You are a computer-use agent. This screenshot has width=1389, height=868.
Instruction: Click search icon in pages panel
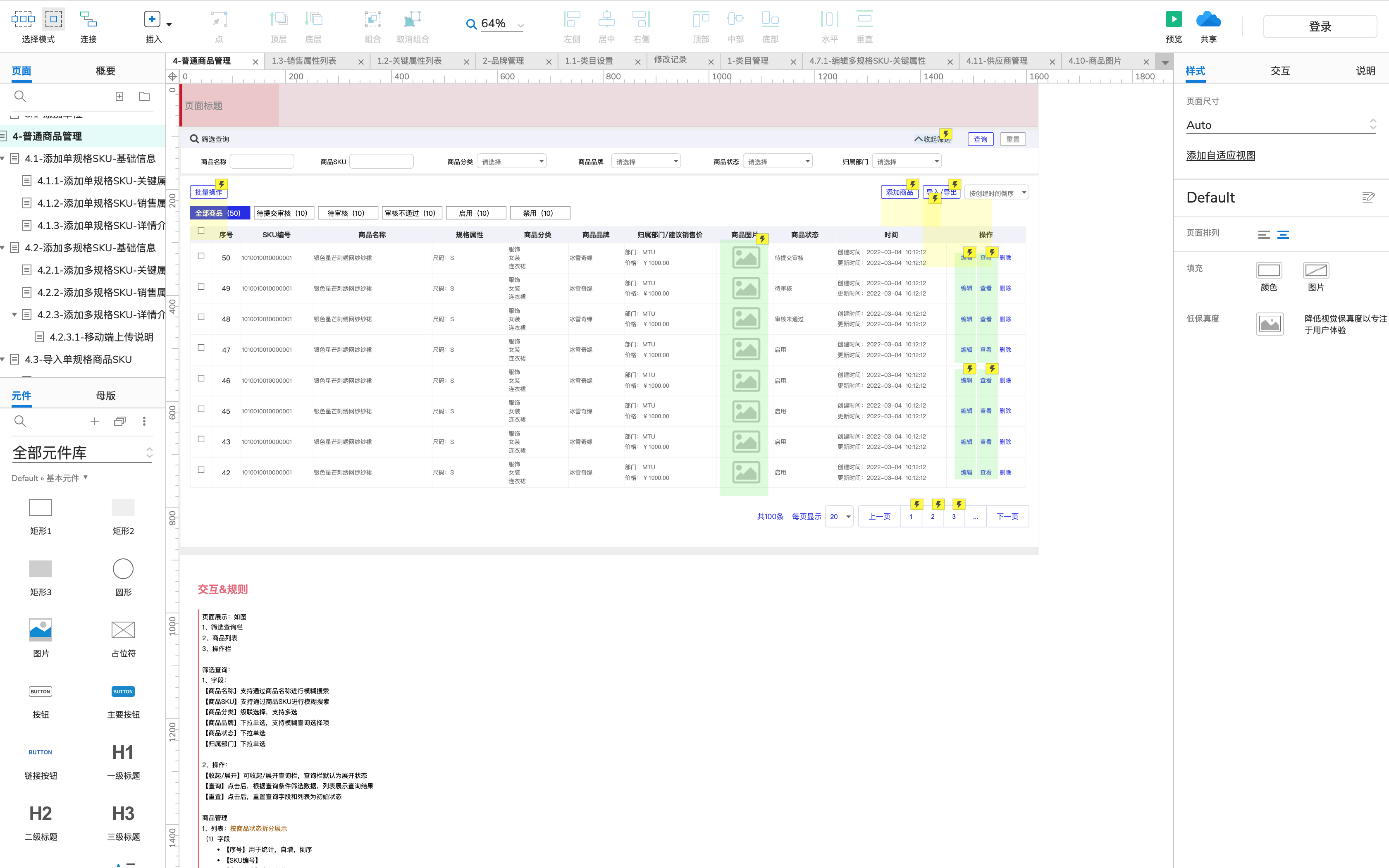[20, 96]
